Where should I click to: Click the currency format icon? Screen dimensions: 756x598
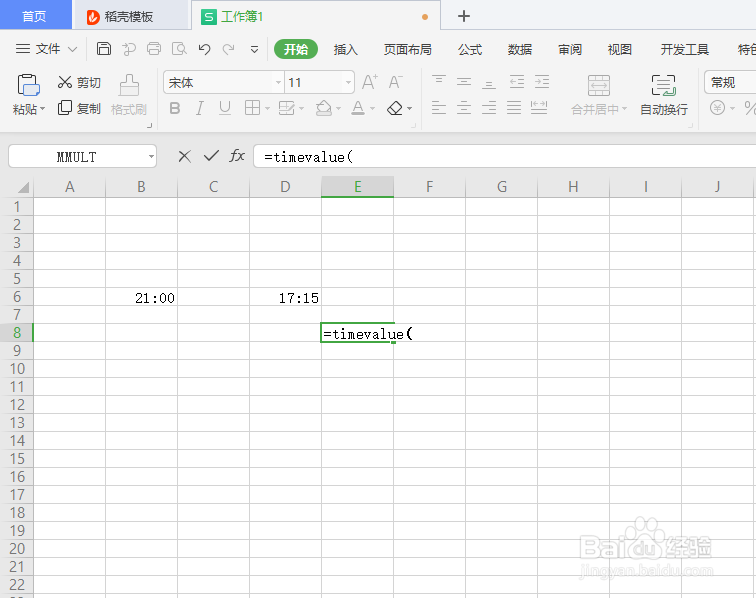pyautogui.click(x=717, y=108)
